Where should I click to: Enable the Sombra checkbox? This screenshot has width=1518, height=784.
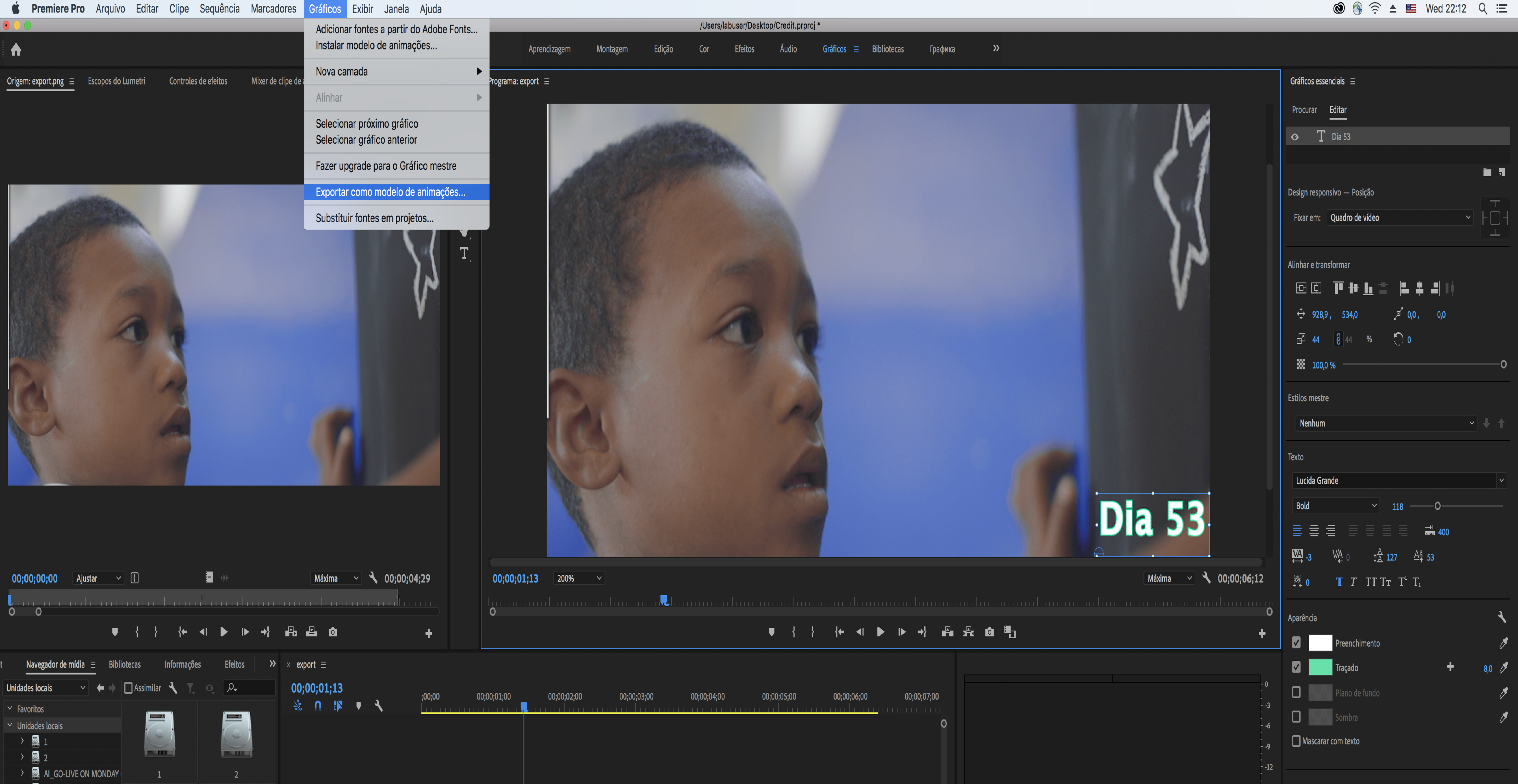1296,717
